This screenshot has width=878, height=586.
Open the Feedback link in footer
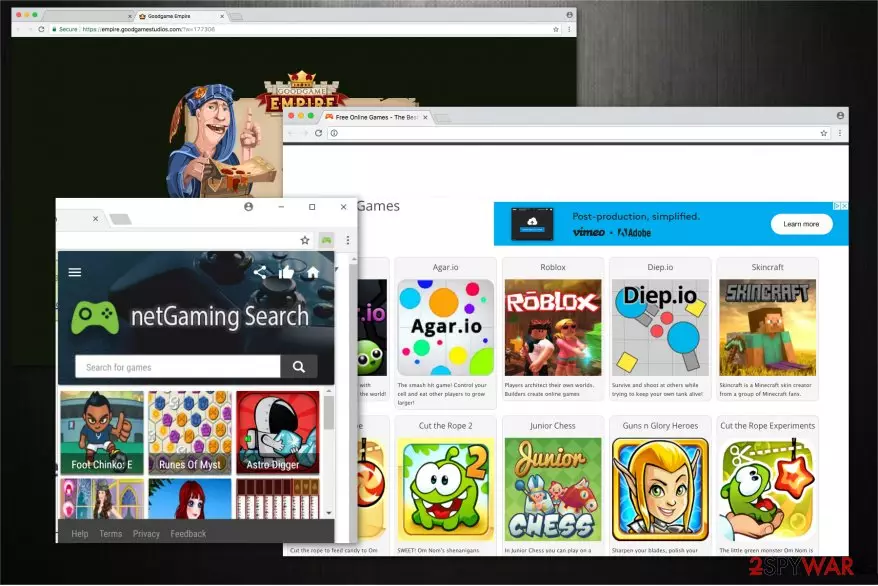coord(188,533)
